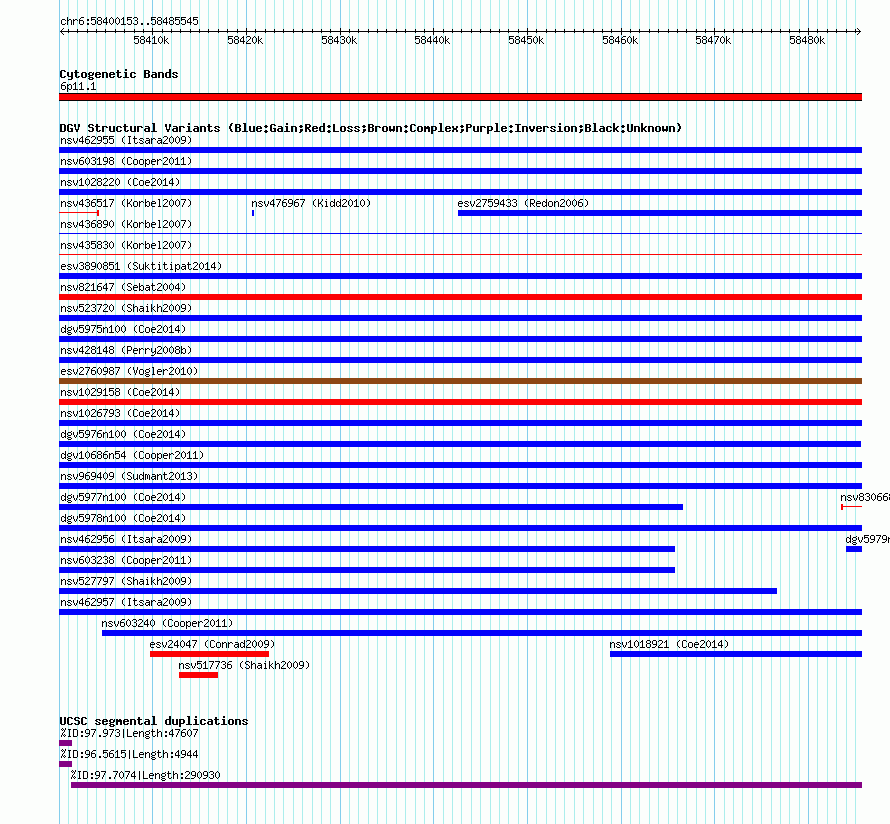Click the red esv24047 loss bar

(209, 654)
